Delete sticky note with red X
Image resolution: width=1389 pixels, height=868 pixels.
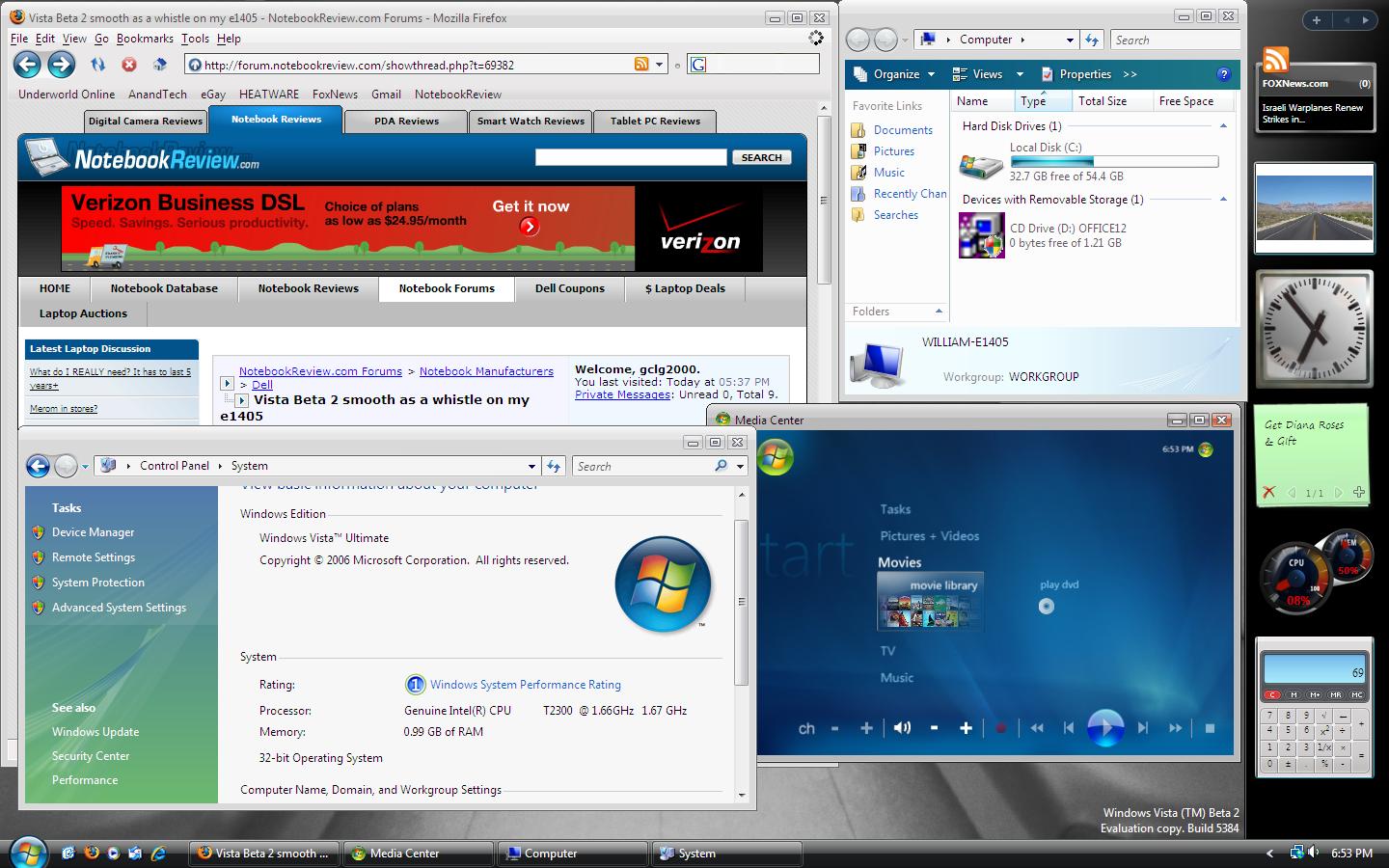[1268, 492]
